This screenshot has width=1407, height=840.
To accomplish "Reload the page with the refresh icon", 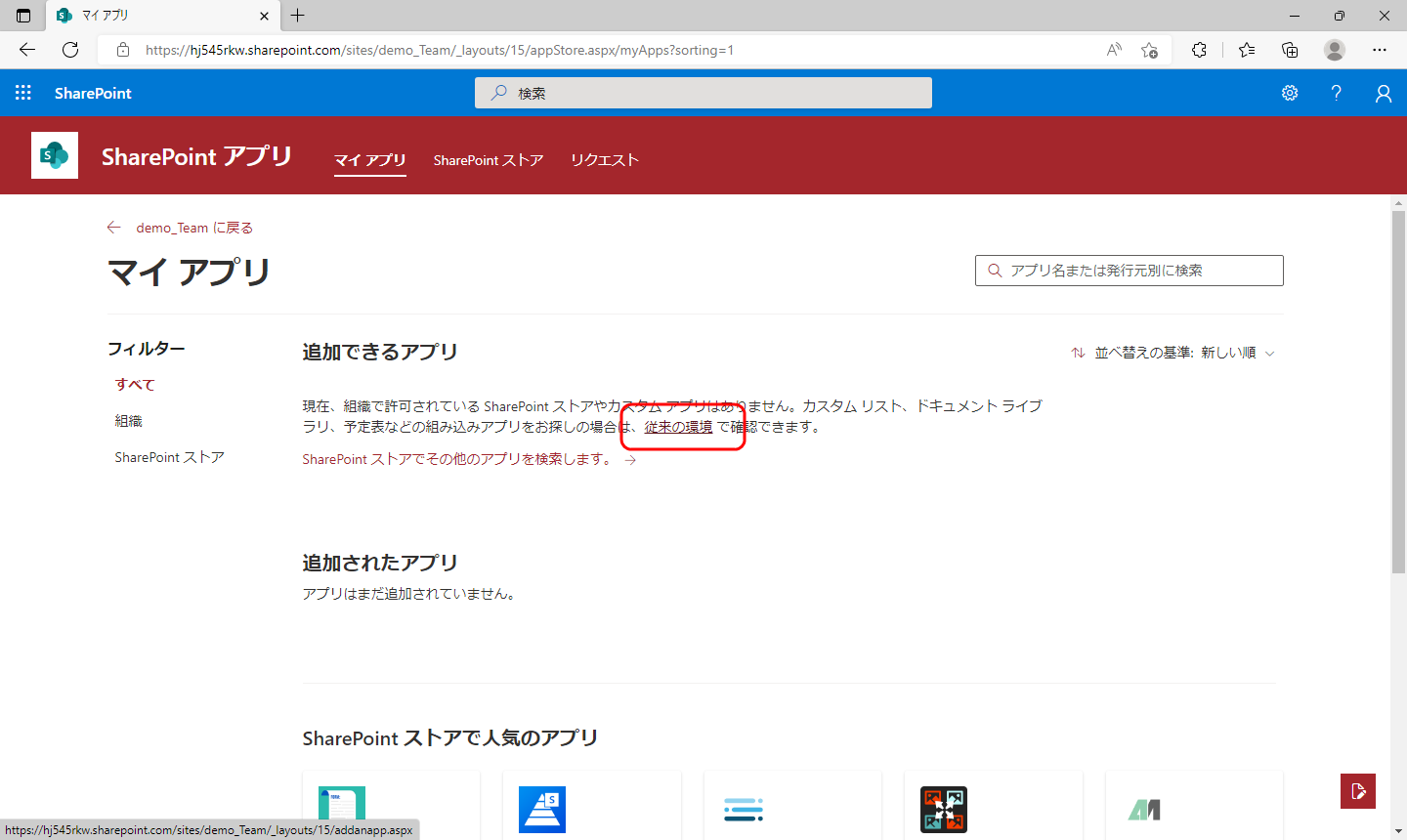I will pos(70,50).
